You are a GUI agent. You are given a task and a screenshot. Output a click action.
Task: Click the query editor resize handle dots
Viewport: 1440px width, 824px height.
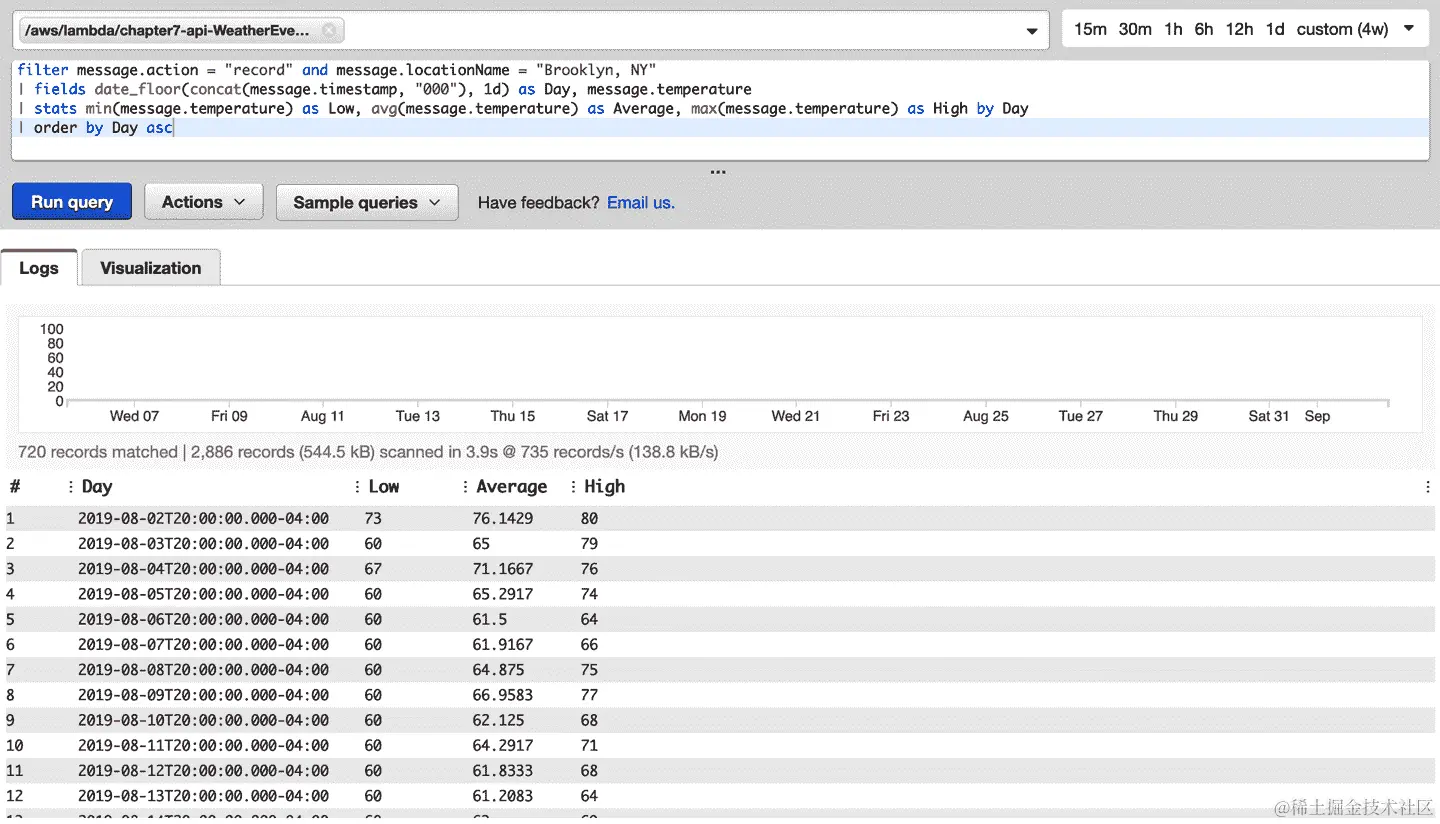click(718, 172)
